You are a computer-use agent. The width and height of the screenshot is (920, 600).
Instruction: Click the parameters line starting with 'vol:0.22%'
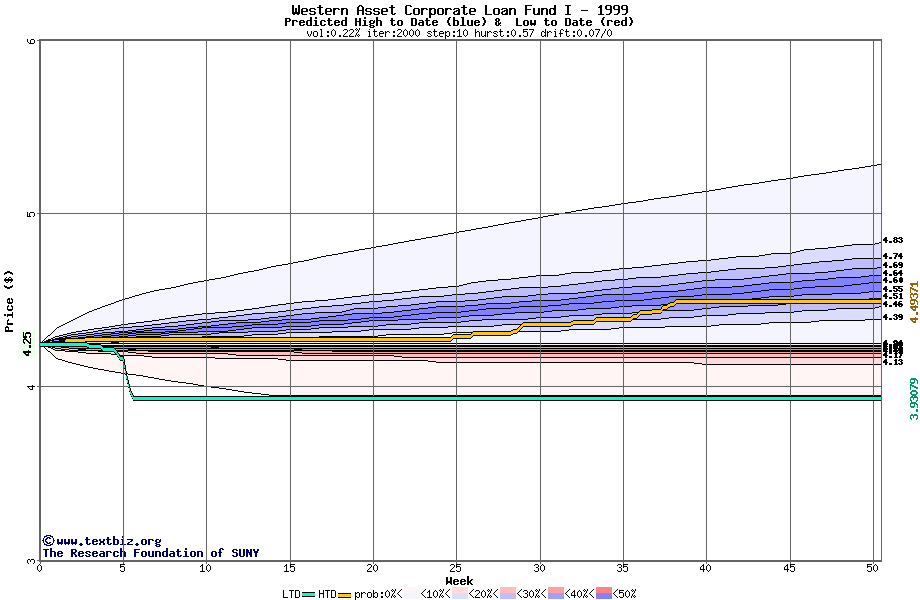(459, 33)
